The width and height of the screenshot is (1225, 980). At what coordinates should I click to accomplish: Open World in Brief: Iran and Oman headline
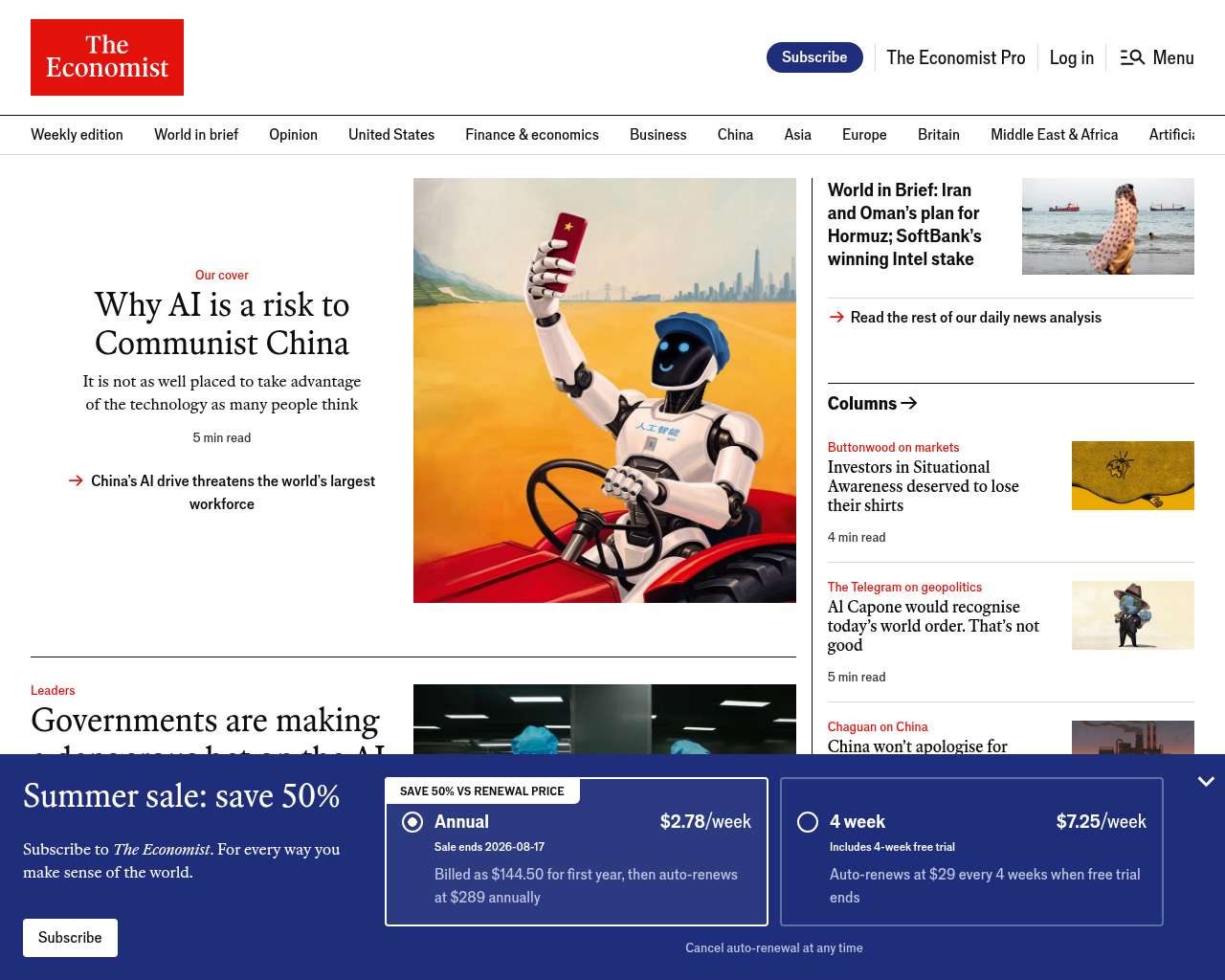(x=905, y=225)
